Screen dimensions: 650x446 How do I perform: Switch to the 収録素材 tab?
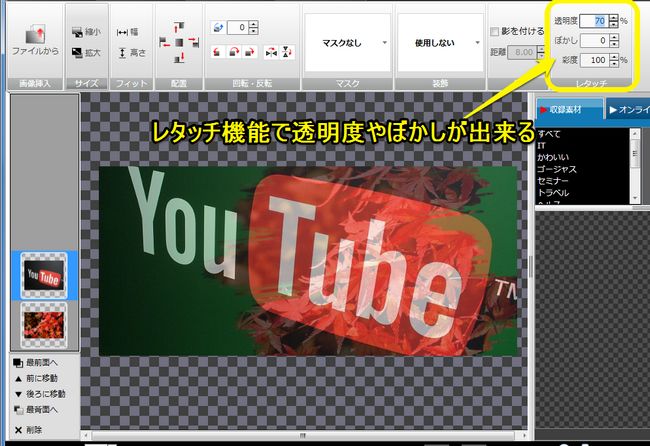coord(569,109)
